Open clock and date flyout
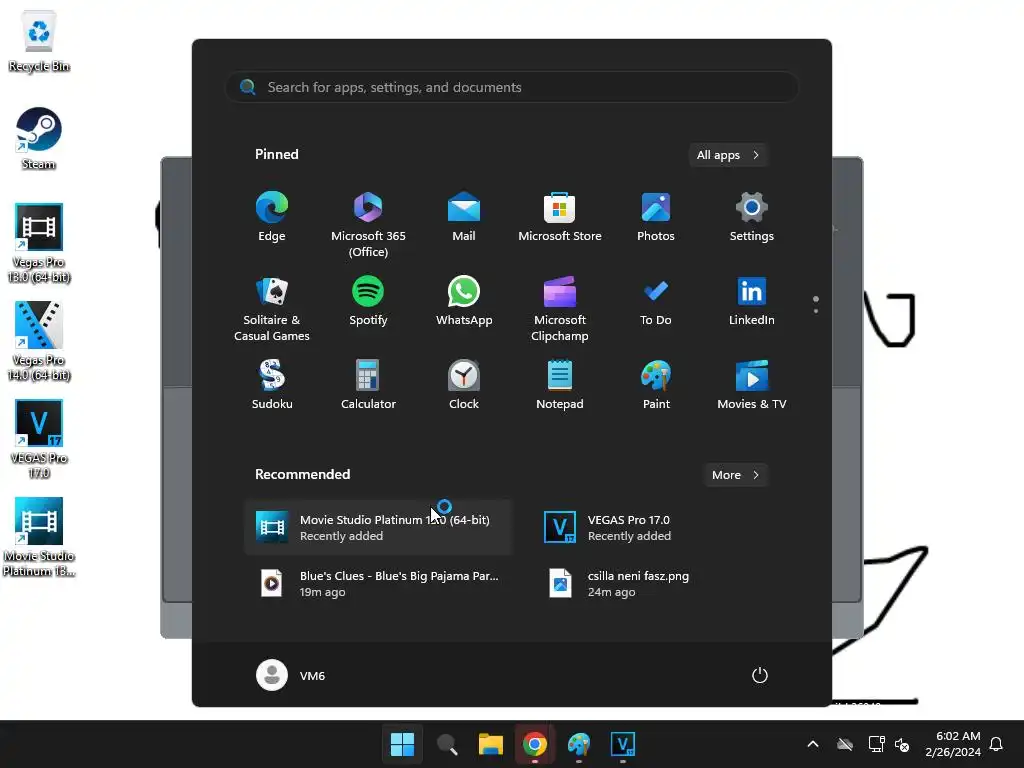The height and width of the screenshot is (768, 1024). [953, 744]
